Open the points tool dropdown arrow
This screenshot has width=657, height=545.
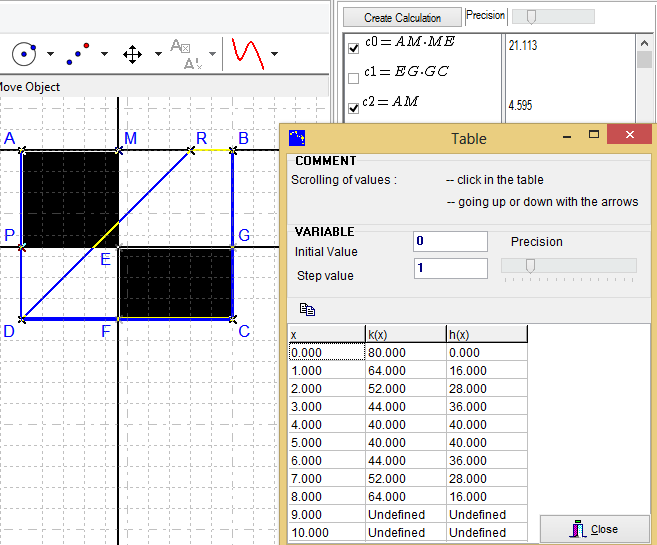104,54
